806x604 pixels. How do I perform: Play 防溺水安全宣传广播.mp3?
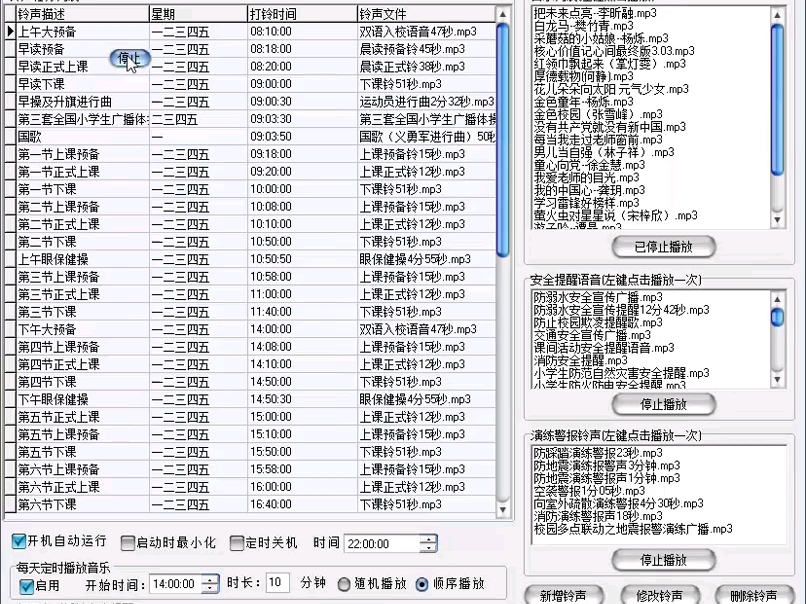click(598, 297)
